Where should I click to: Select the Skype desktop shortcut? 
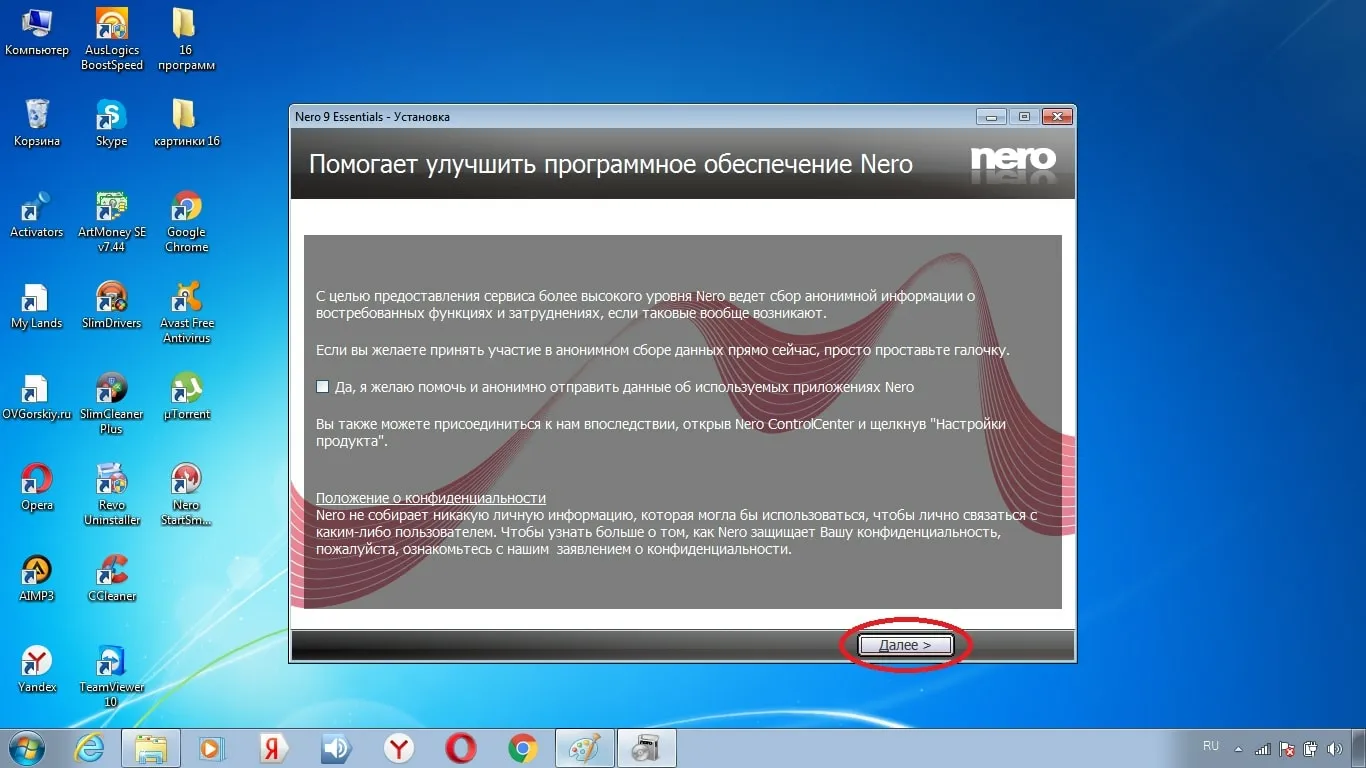111,118
